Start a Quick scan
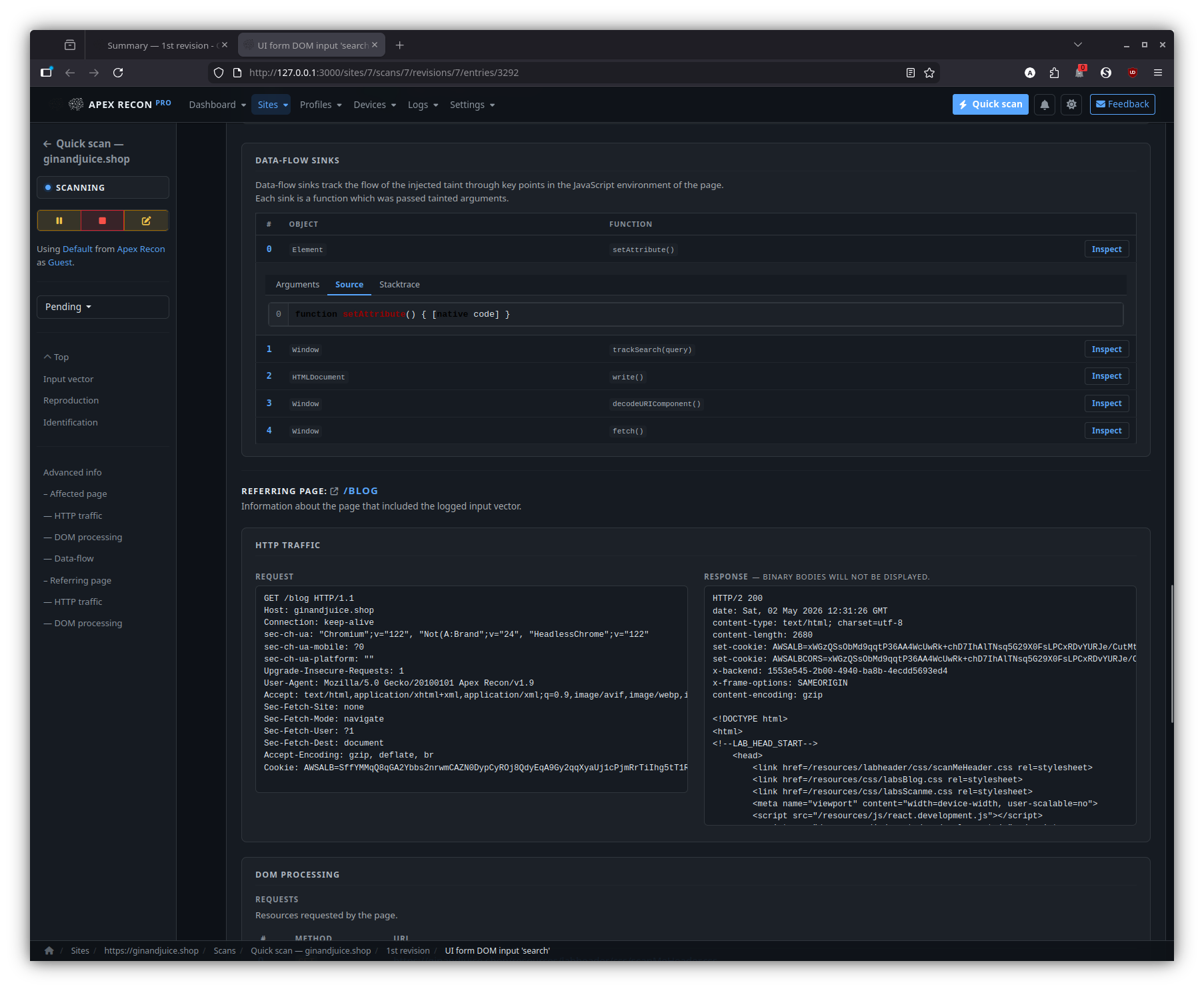The height and width of the screenshot is (991, 1204). (991, 104)
